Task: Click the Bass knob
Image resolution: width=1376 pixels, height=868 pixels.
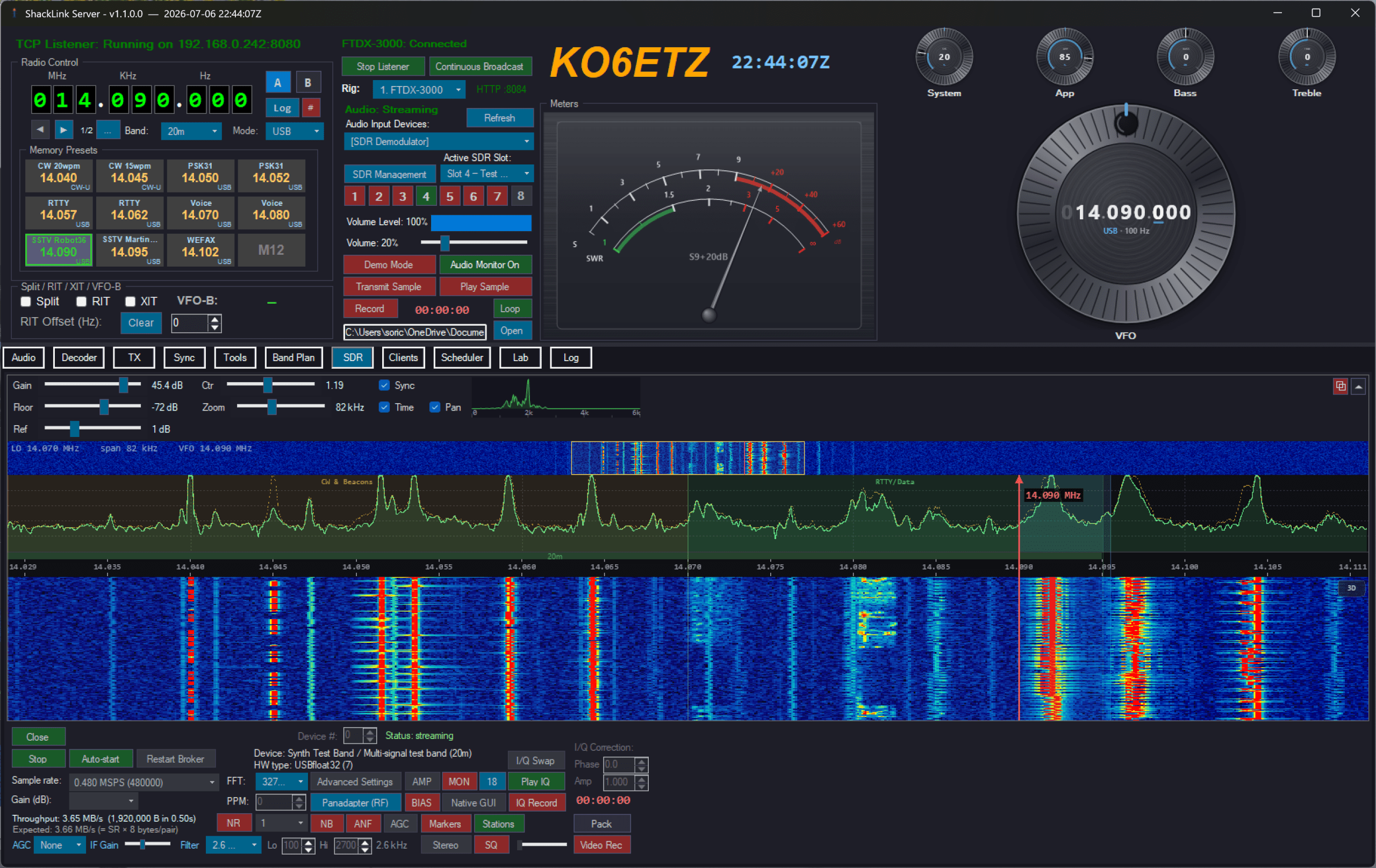Action: 1185,56
